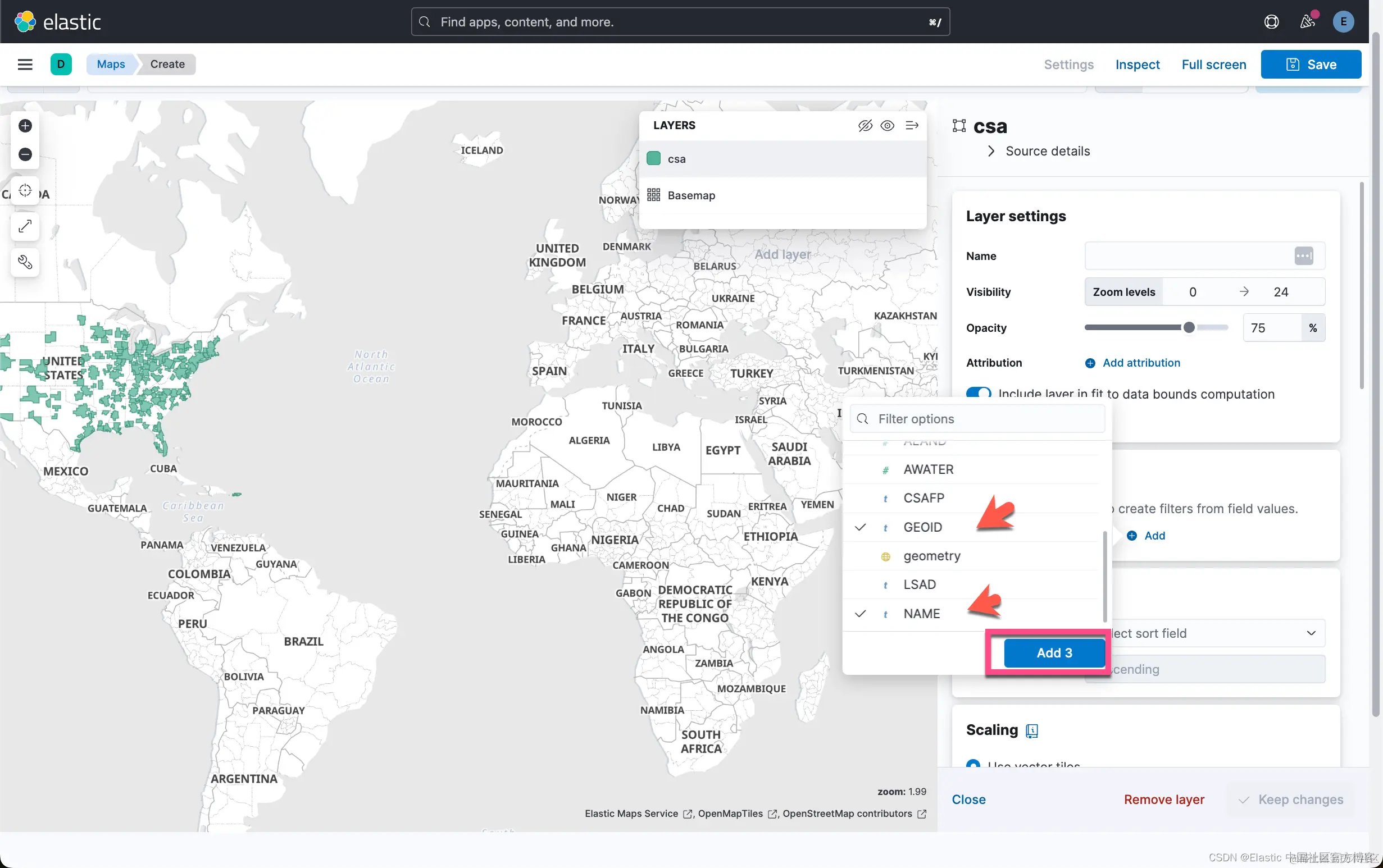Show all layers with the eye icon

[x=888, y=125]
